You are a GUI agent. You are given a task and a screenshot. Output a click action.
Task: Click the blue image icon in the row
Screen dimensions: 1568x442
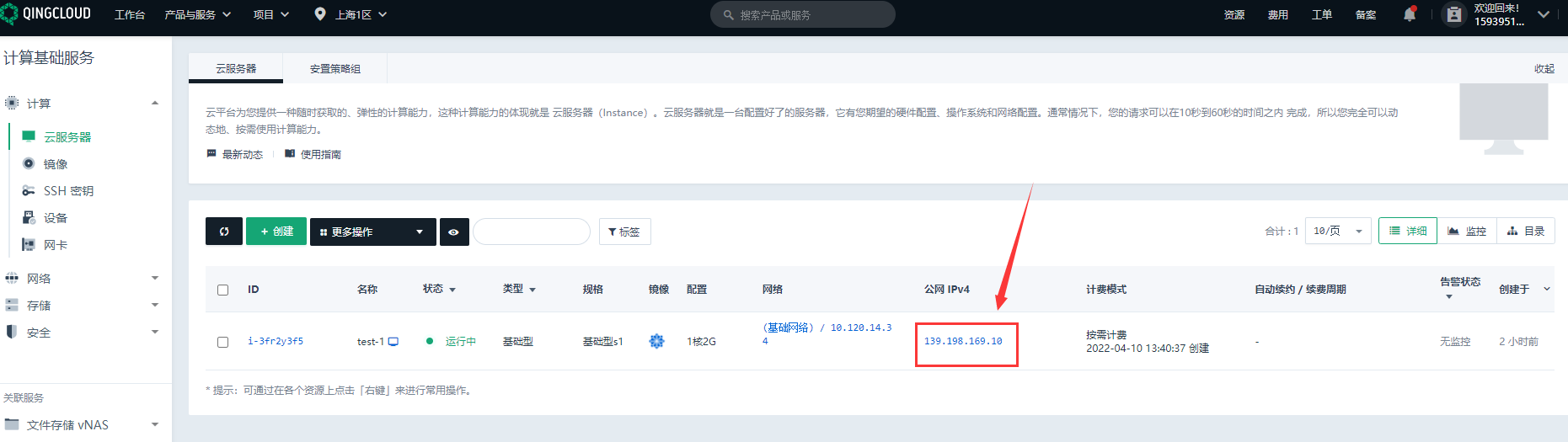click(656, 341)
